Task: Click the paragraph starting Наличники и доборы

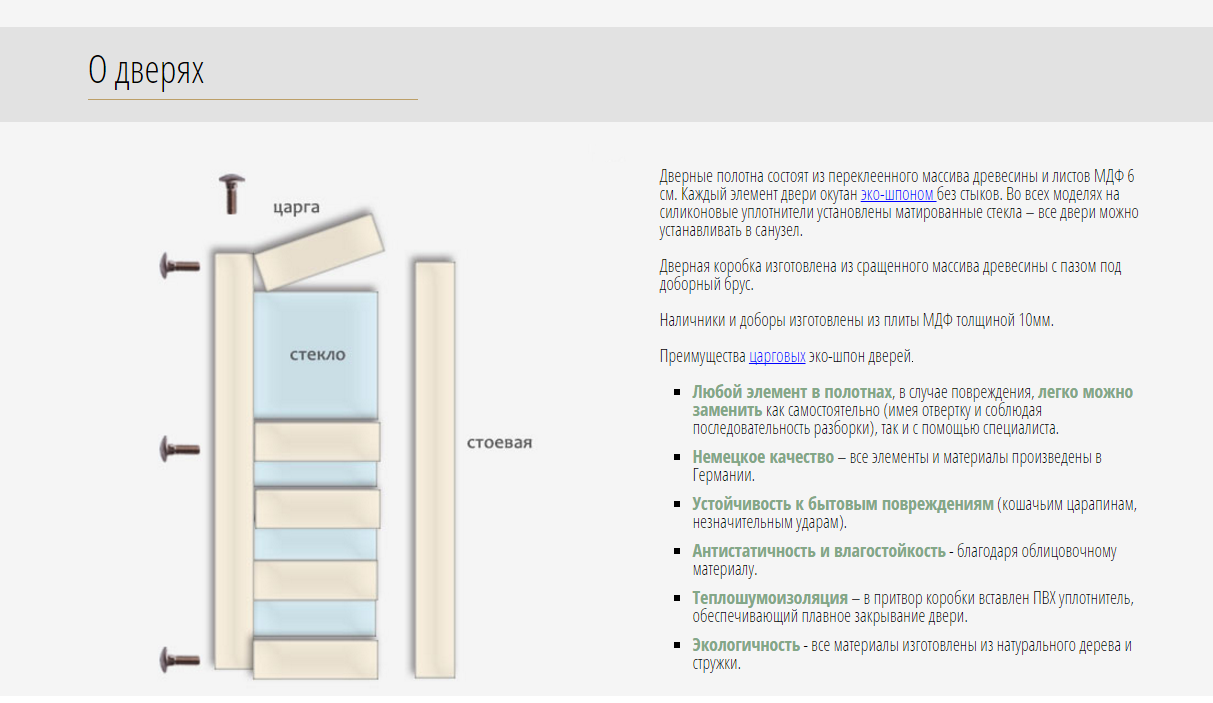Action: pyautogui.click(x=857, y=321)
